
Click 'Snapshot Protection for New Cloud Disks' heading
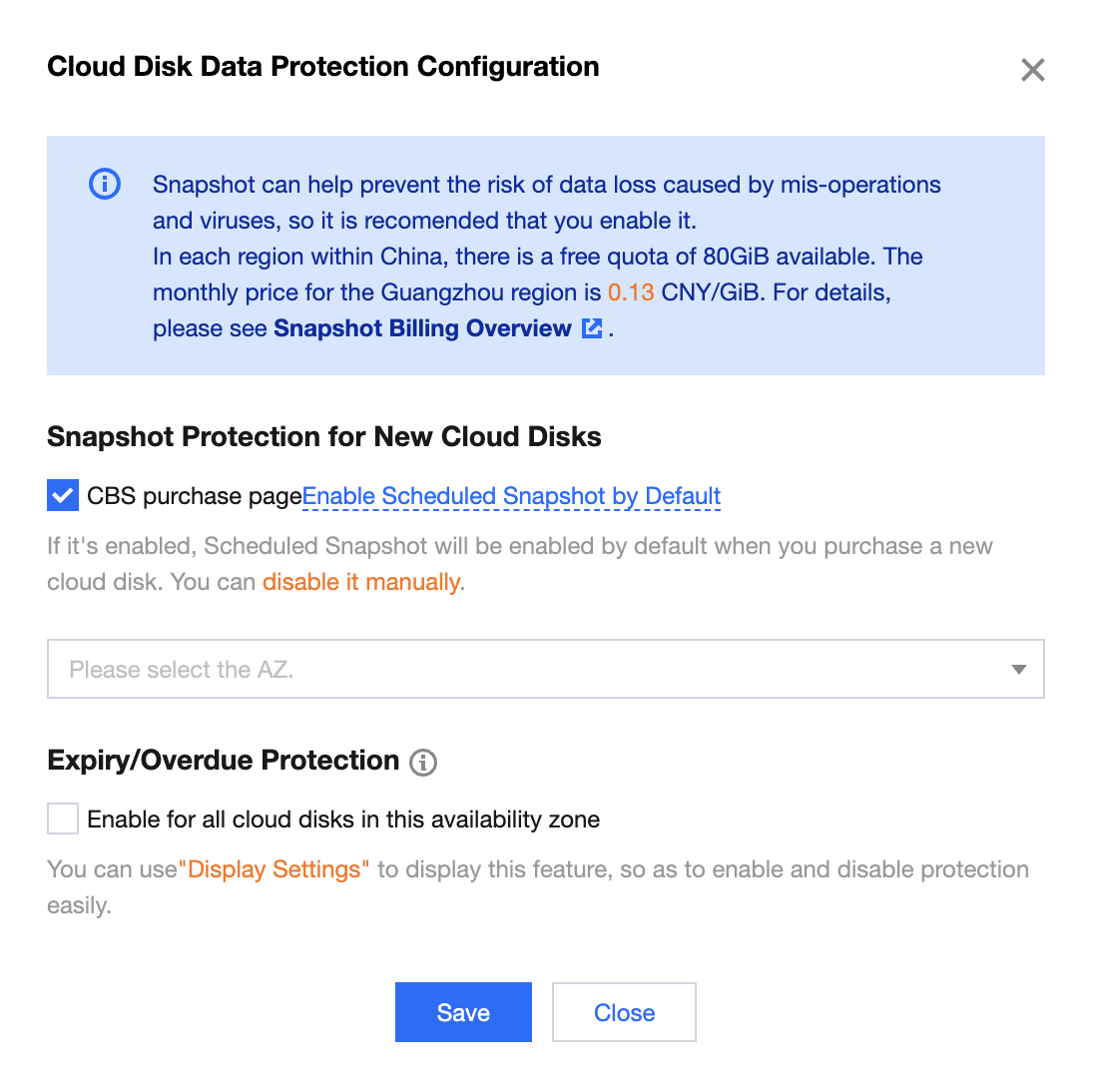pos(324,437)
